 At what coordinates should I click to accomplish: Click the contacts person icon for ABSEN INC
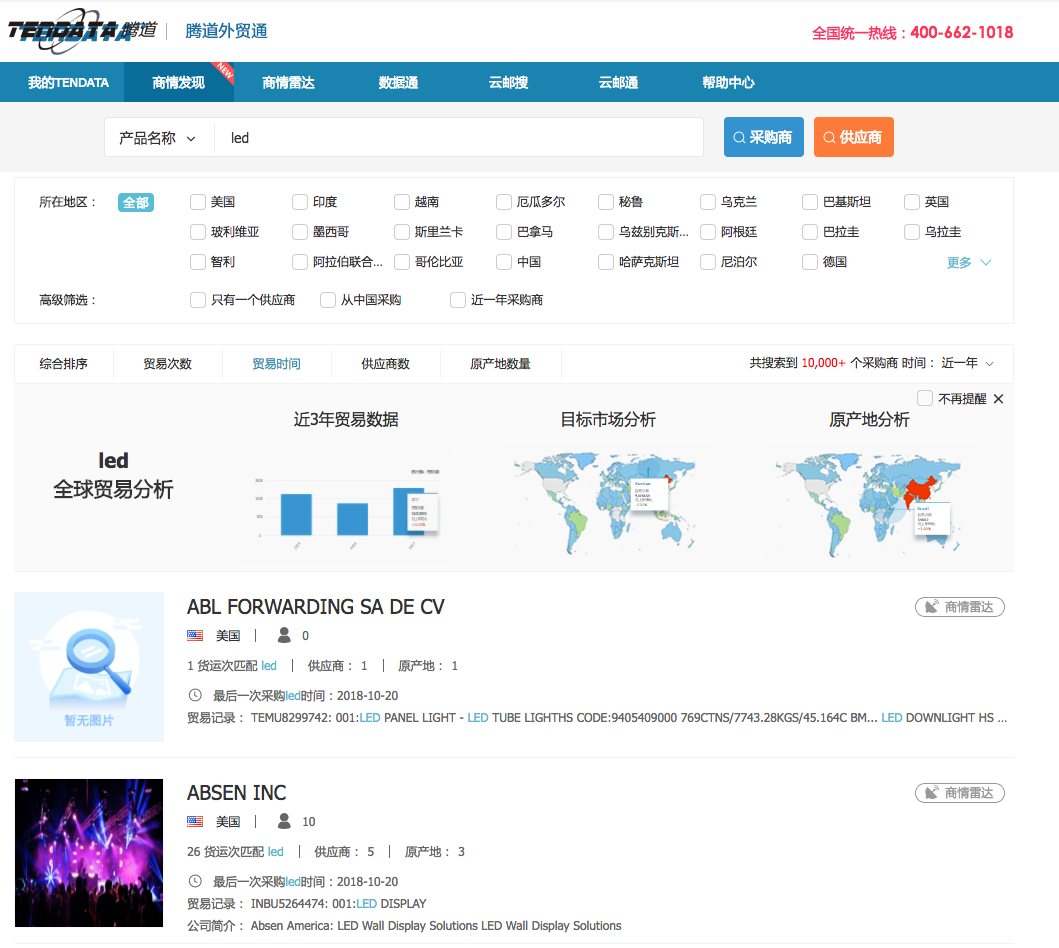click(284, 821)
